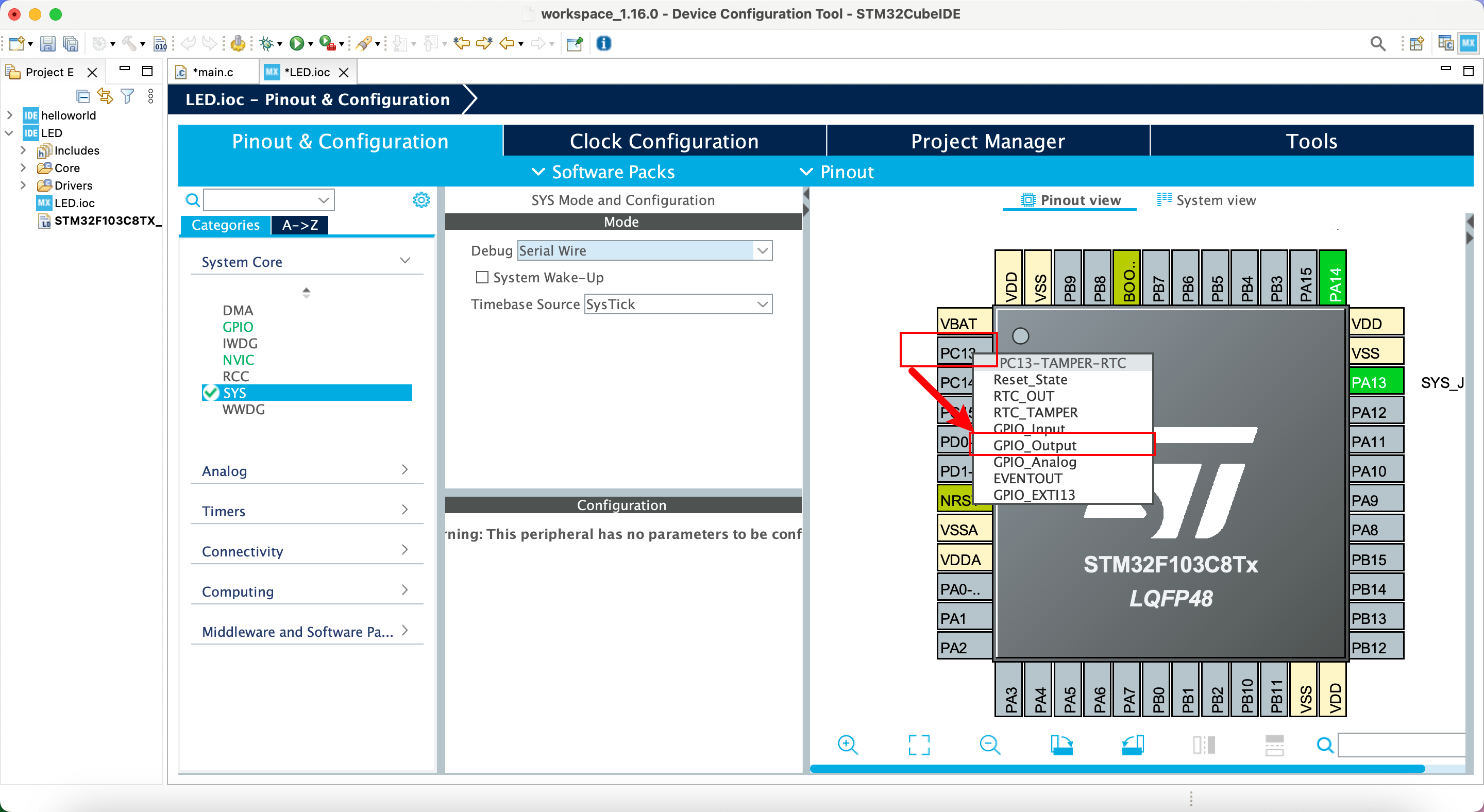Open the Pinout menu
This screenshot has height=812, width=1484.
(837, 172)
